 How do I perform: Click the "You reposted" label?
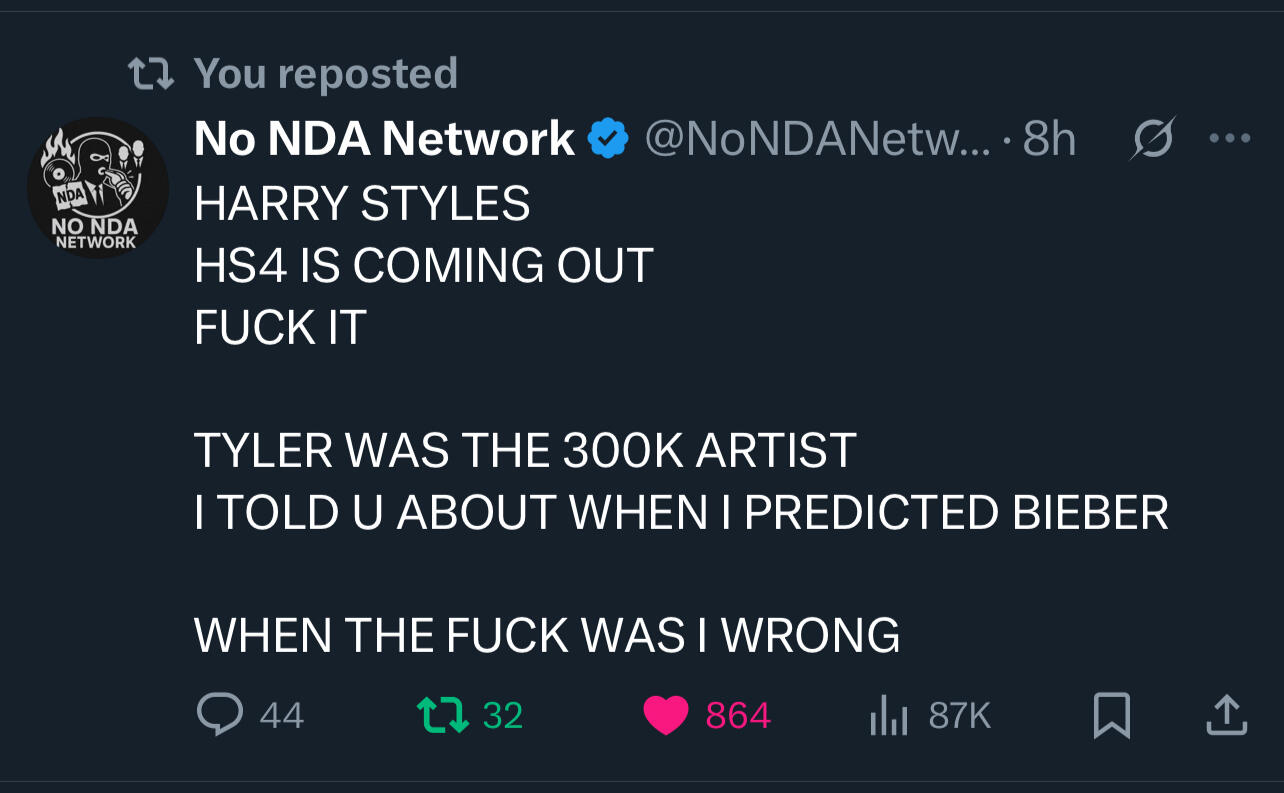pos(325,73)
